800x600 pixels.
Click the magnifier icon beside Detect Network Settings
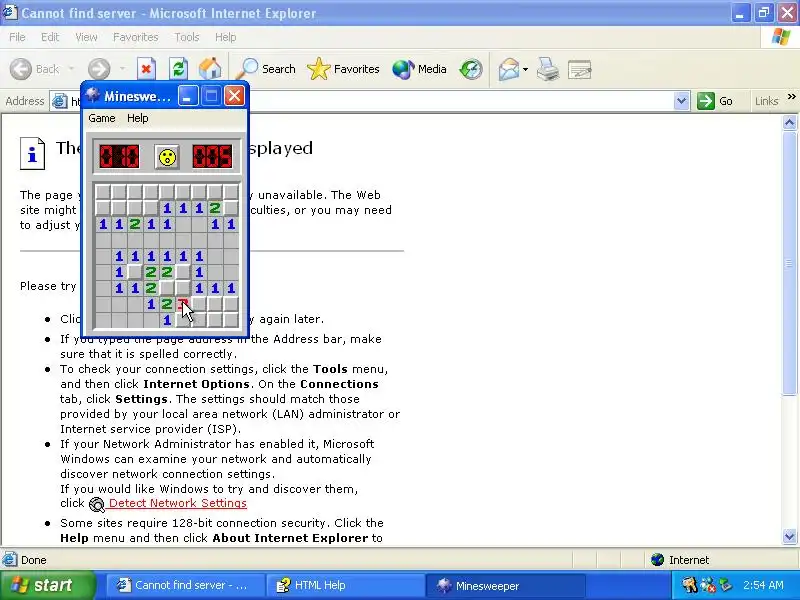click(96, 505)
